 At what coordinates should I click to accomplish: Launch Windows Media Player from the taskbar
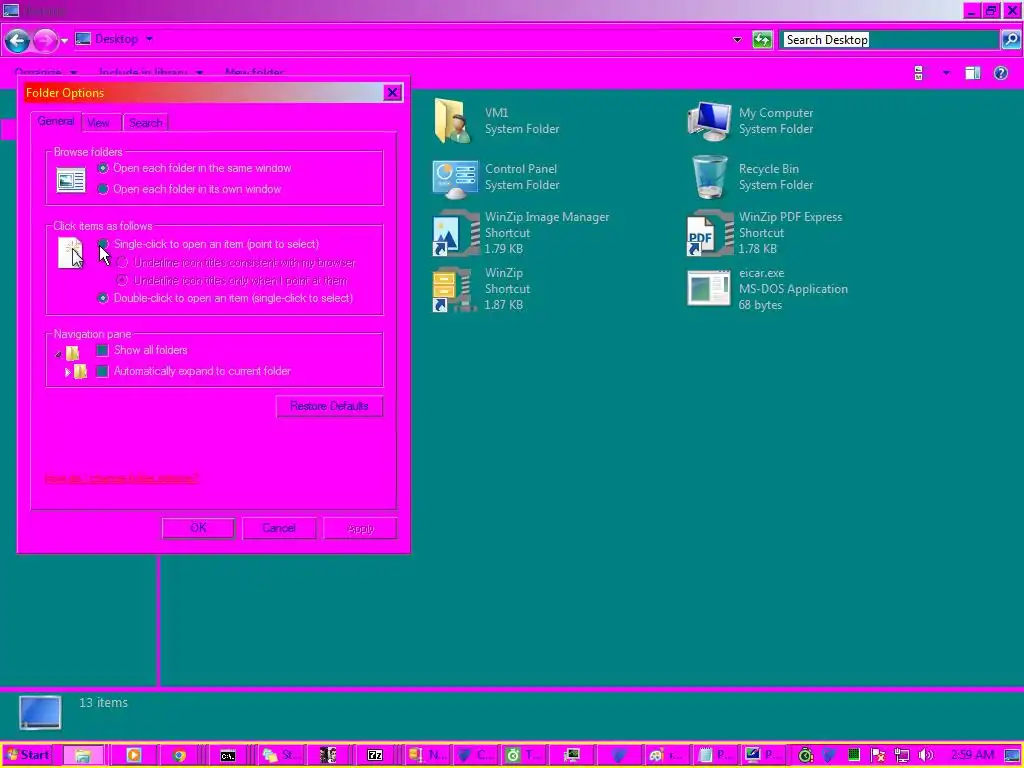point(134,755)
